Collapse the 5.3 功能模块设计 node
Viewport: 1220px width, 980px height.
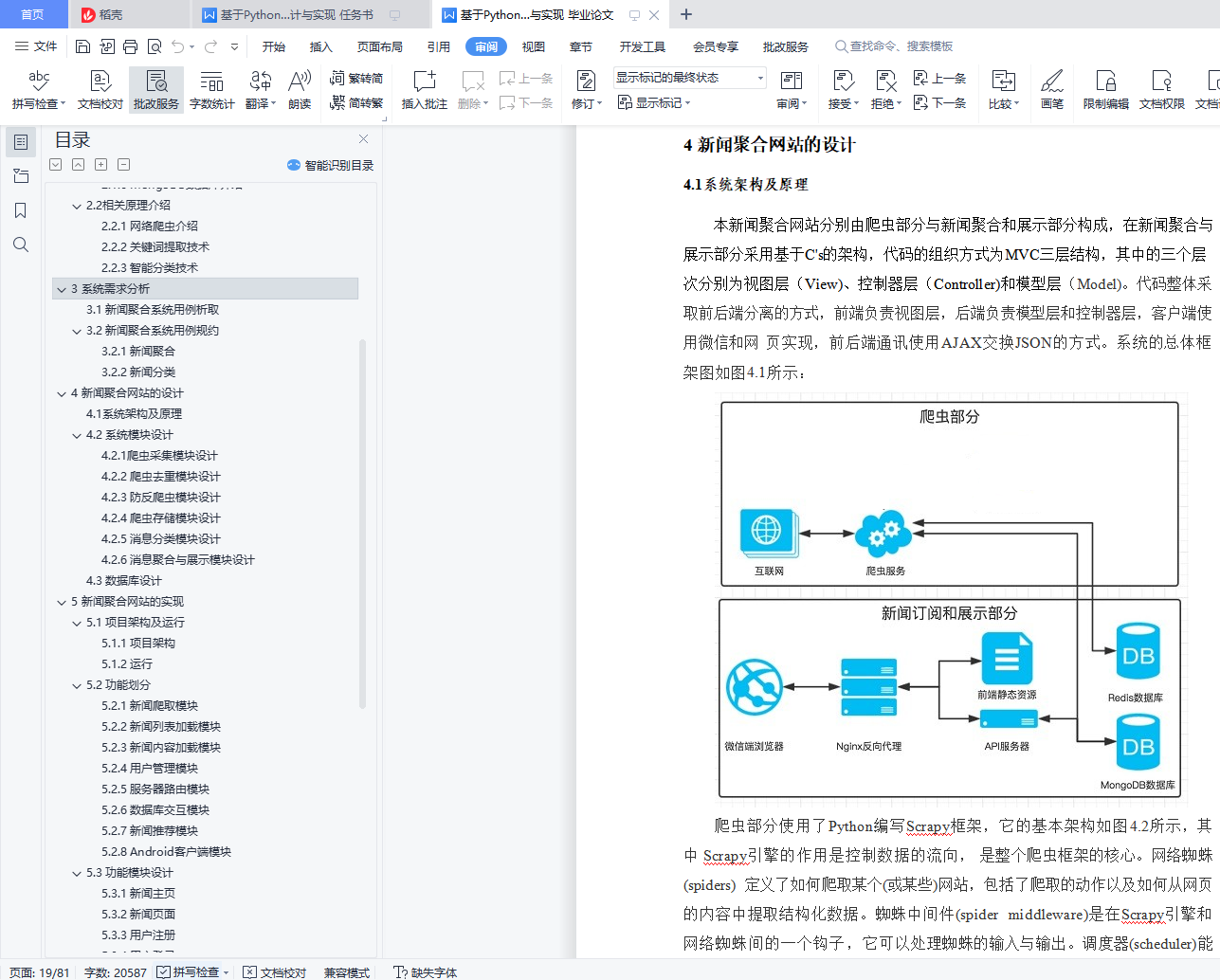pyautogui.click(x=78, y=873)
